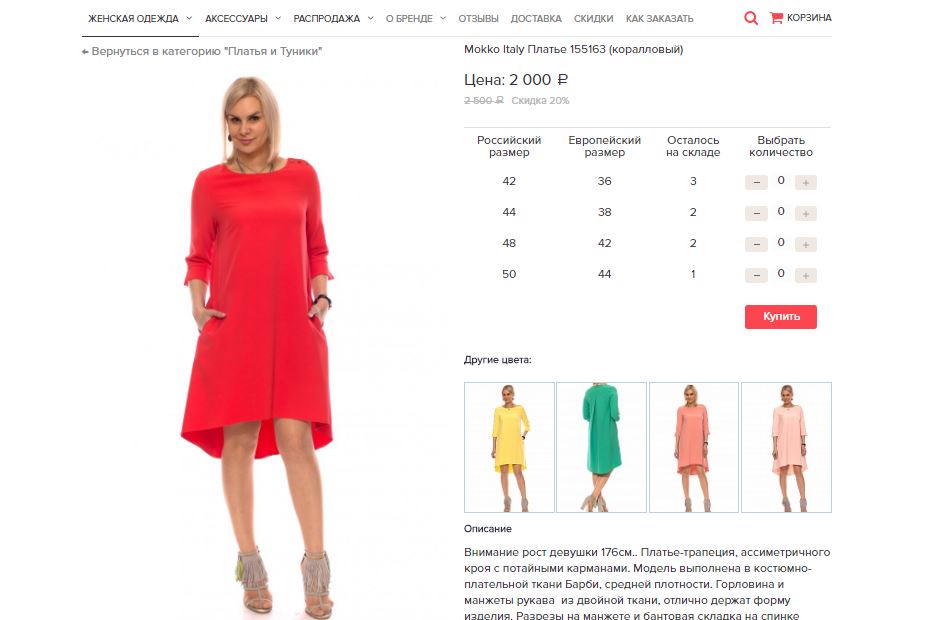The height and width of the screenshot is (620, 940).
Task: Expand the О бренде menu
Action: pos(416,19)
